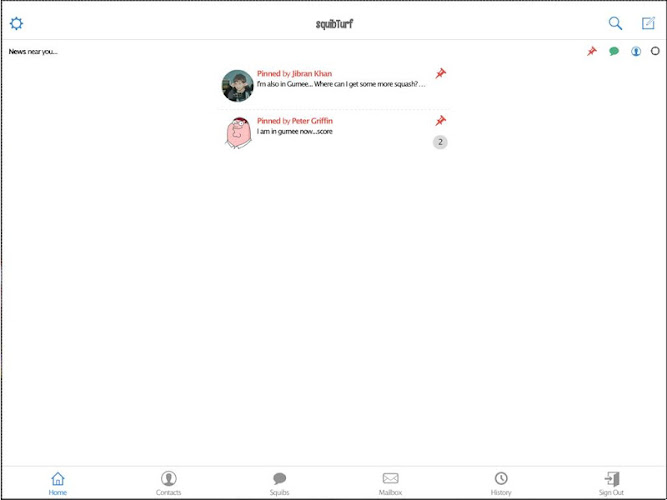667x500 pixels.
Task: View the History tab
Action: click(x=501, y=484)
